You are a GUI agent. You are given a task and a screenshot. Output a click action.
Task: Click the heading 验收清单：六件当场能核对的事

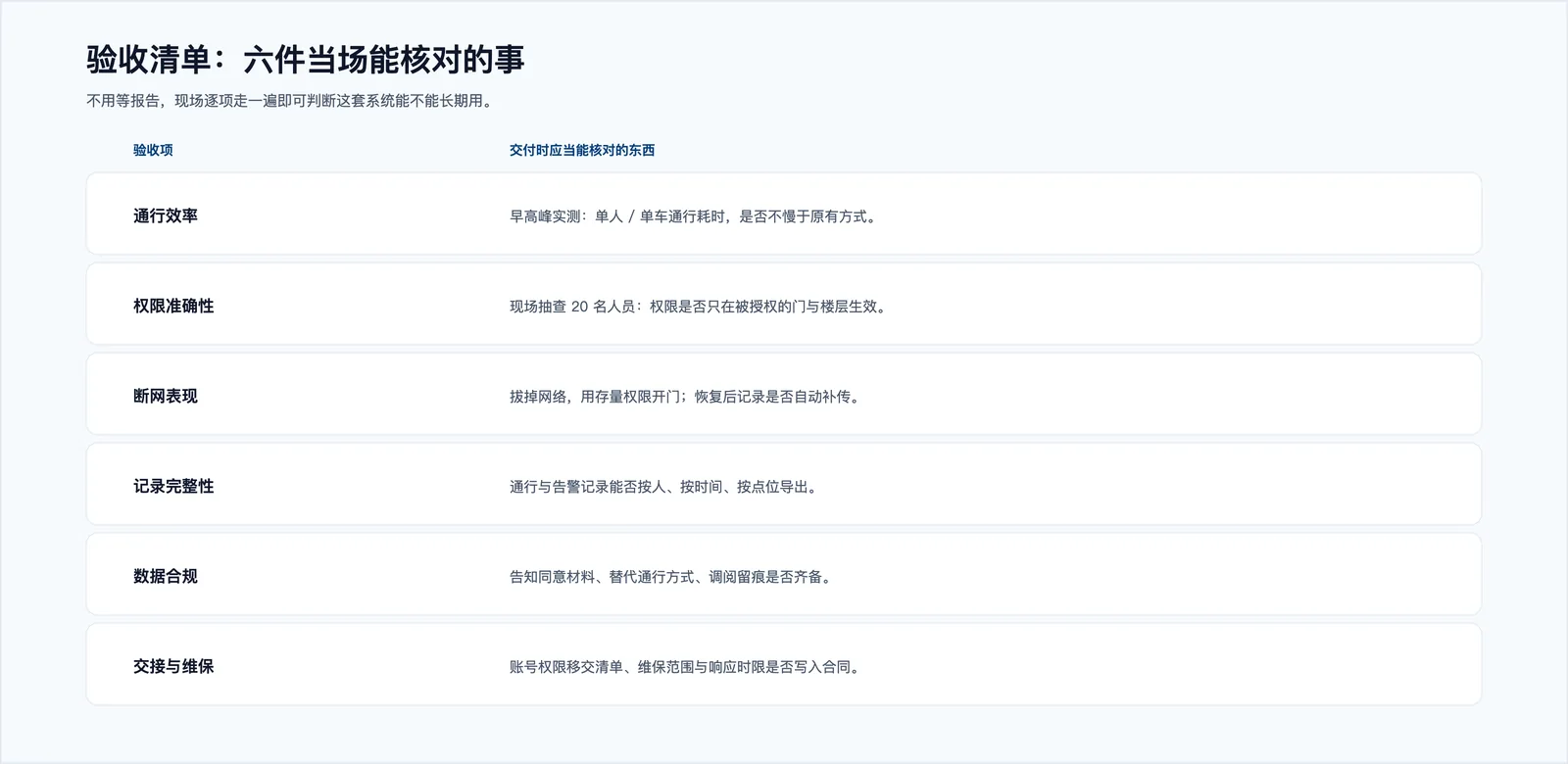click(x=306, y=60)
